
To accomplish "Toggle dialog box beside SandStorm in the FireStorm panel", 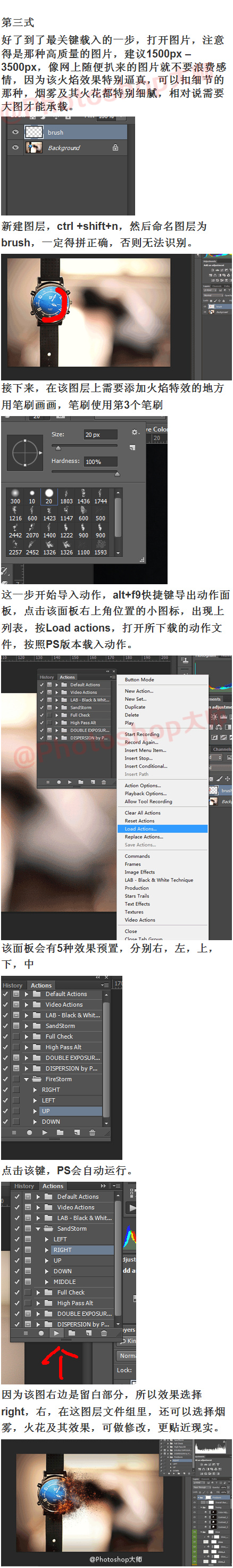I will click(16, 1026).
